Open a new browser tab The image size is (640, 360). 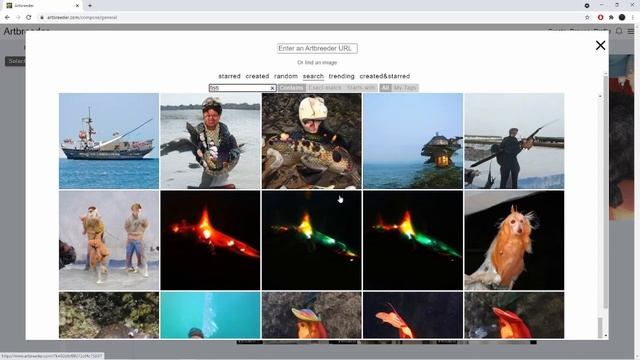[90, 6]
